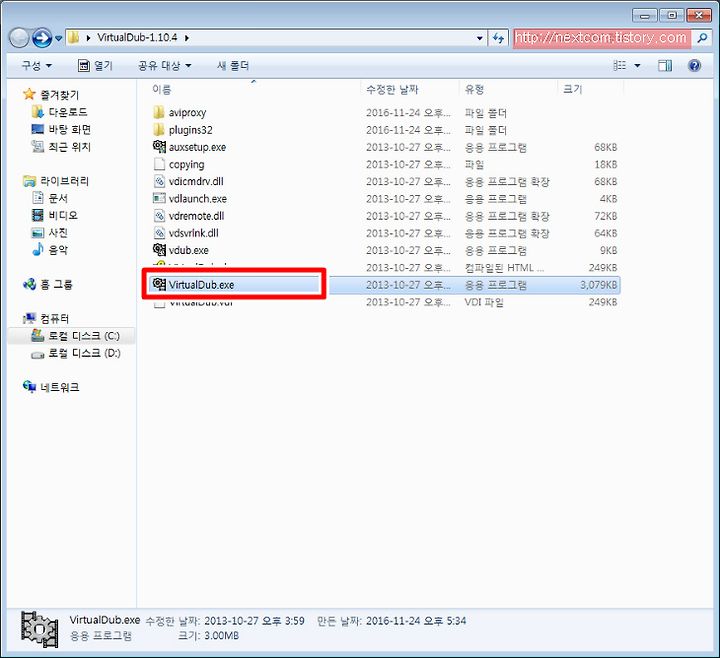Sort by 유형 (Type) column header

pos(474,90)
